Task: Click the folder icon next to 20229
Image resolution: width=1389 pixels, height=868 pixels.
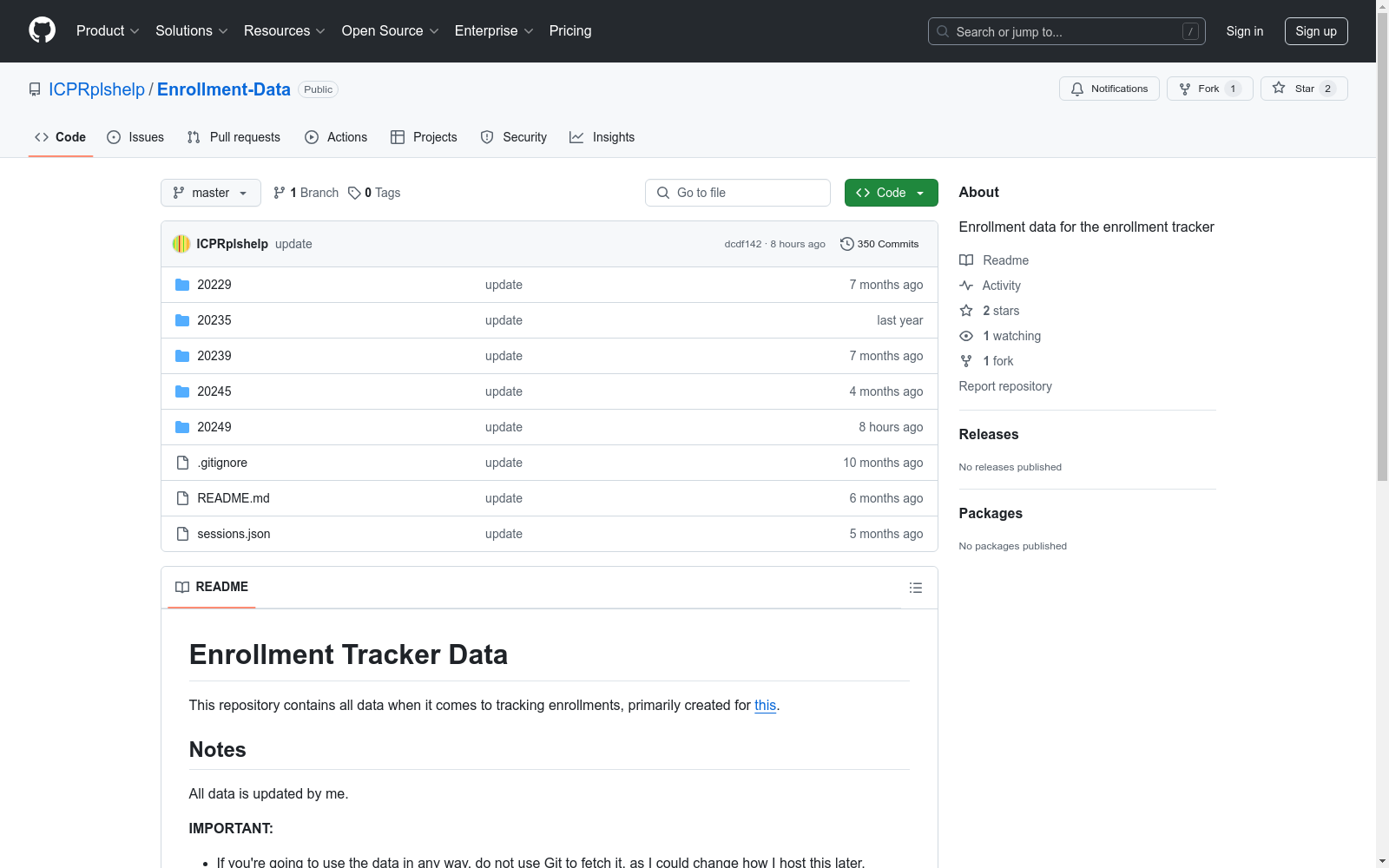Action: coord(182,285)
